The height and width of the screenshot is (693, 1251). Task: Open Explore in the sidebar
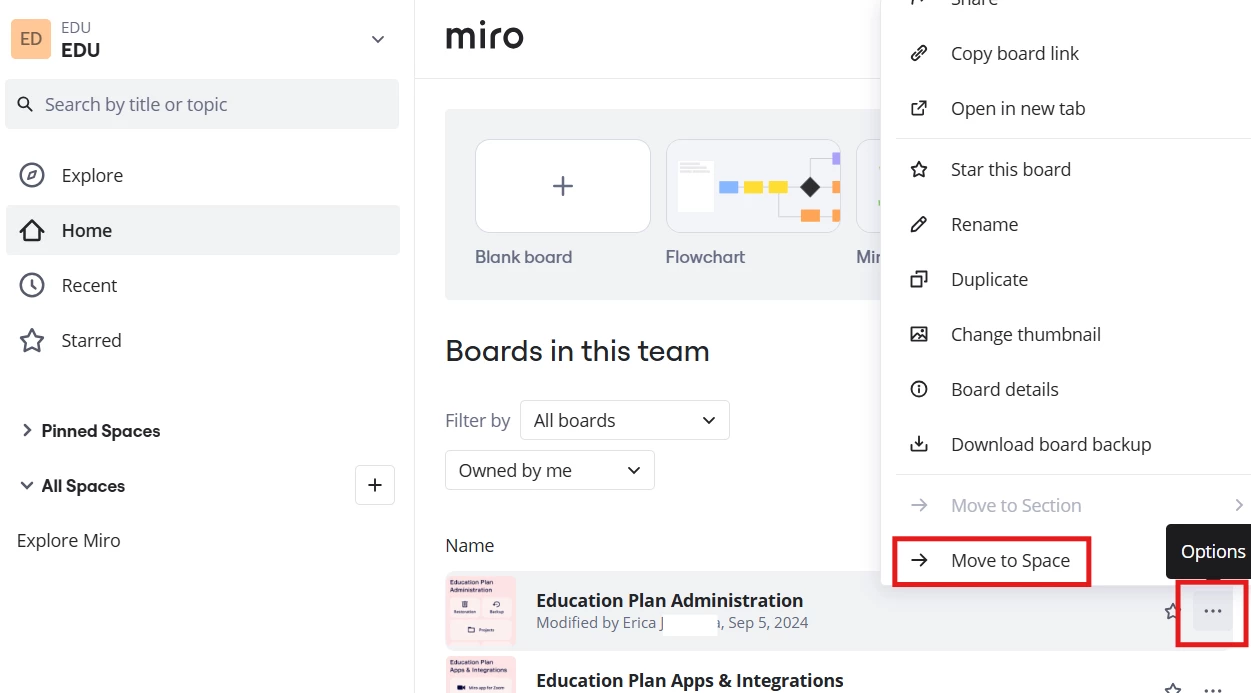coord(203,175)
